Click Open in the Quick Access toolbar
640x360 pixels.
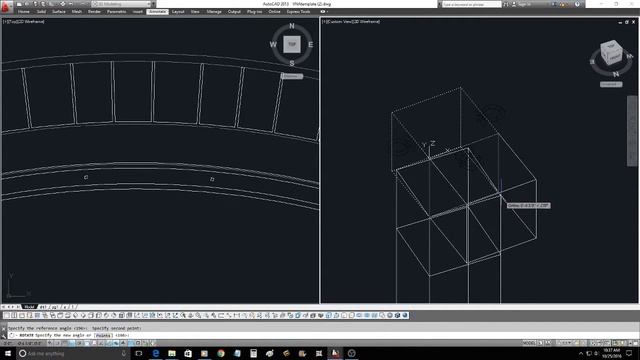point(27,4)
